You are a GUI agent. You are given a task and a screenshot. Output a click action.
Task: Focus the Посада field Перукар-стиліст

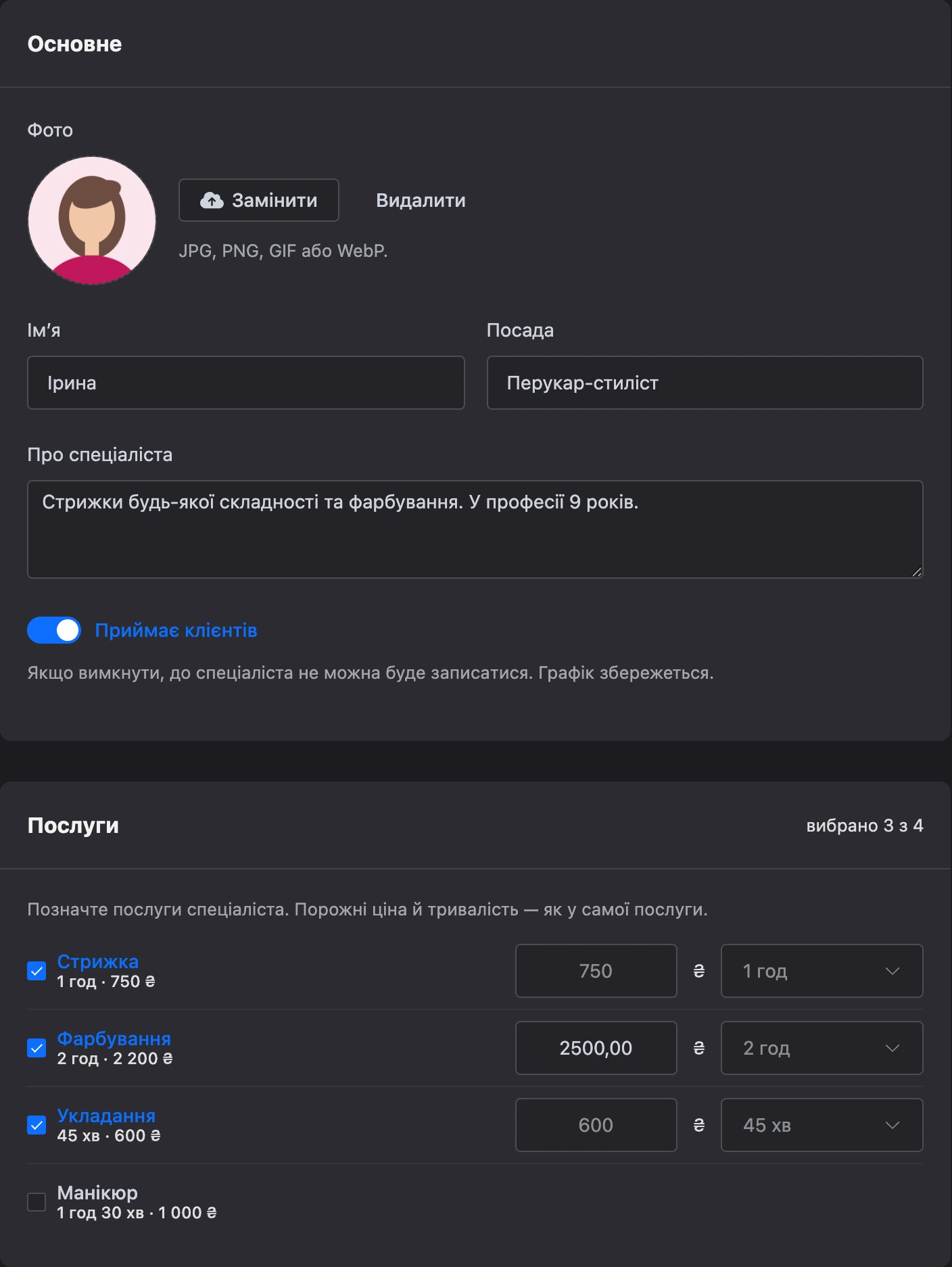click(x=705, y=383)
